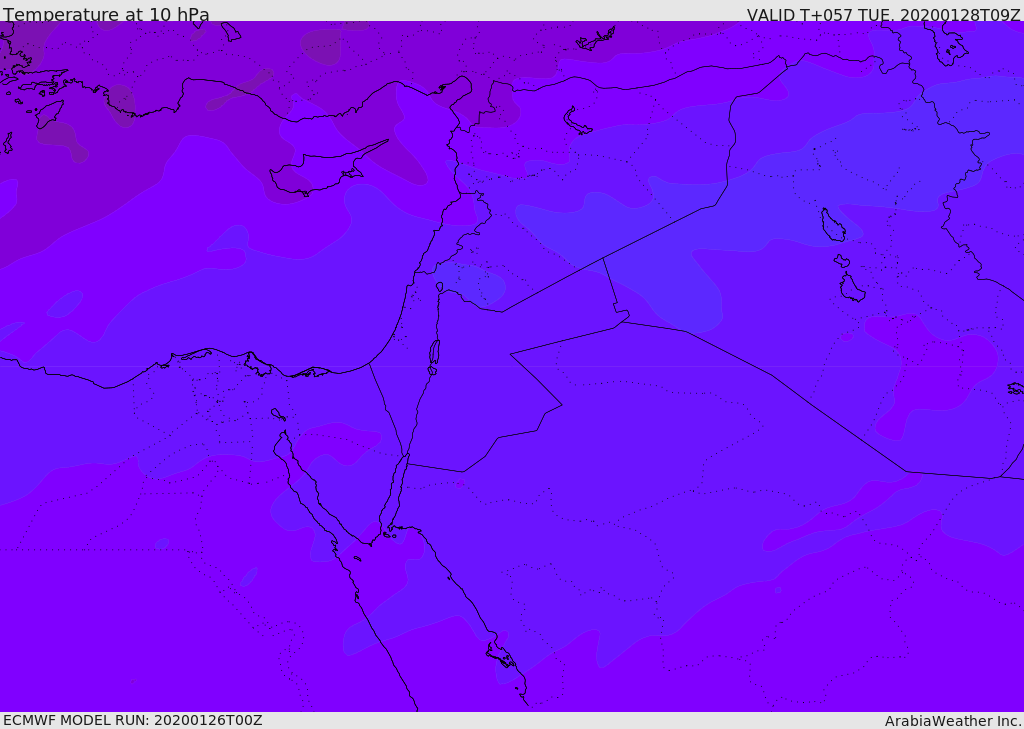This screenshot has height=729, width=1024.
Task: Open the ArabiaWeather Inc. credit
Action: click(953, 721)
